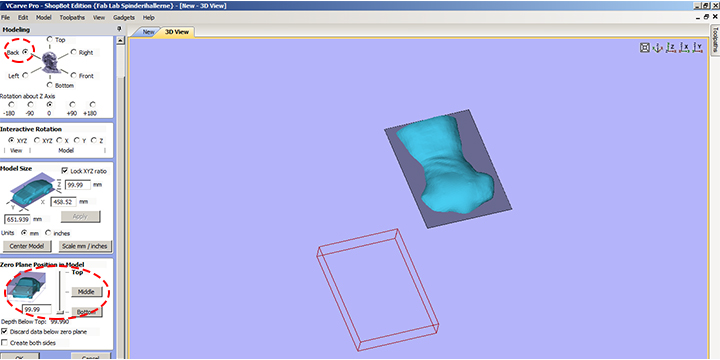
Task: Click the Zero Plane car illustration
Action: (27, 287)
